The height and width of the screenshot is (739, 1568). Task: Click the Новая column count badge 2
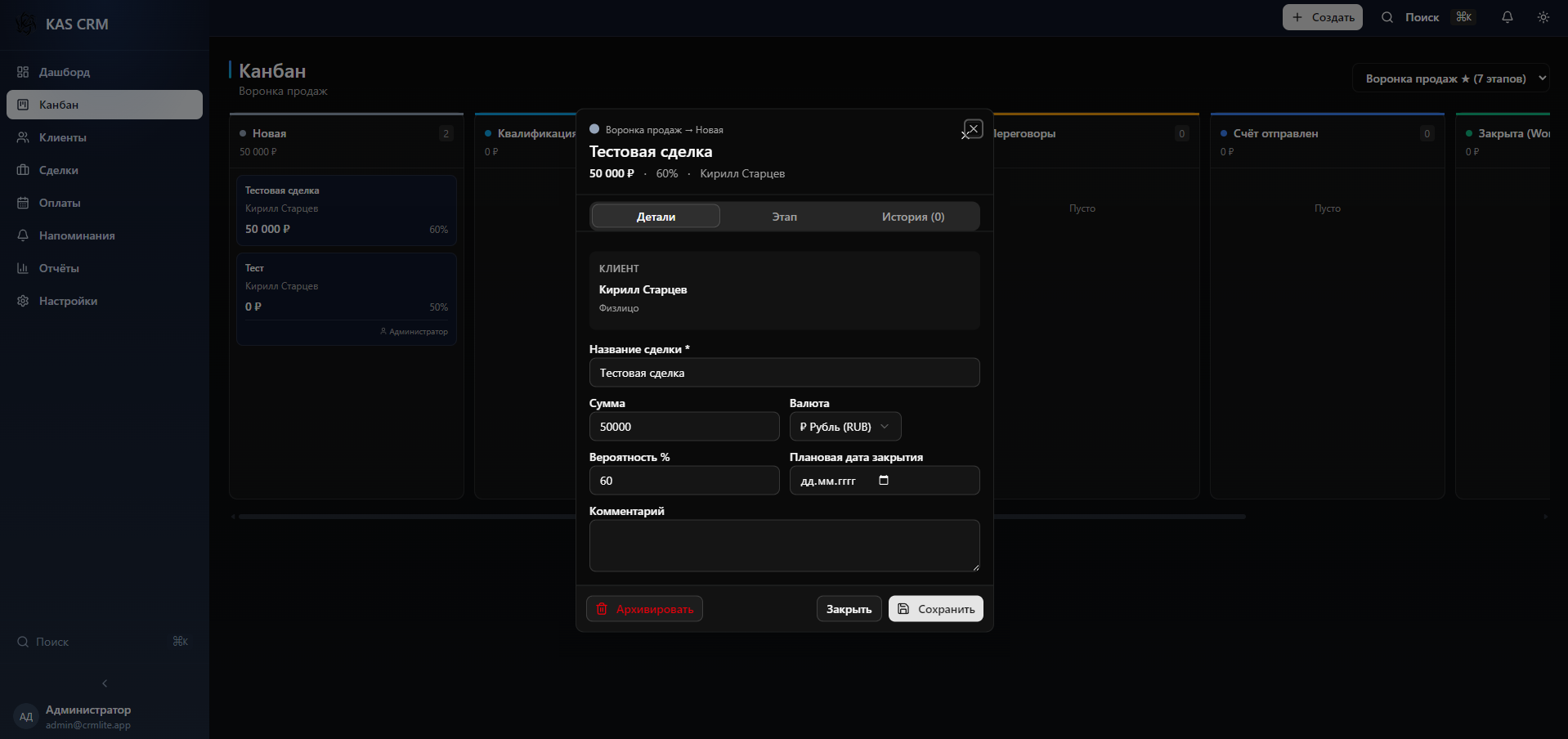(x=446, y=133)
